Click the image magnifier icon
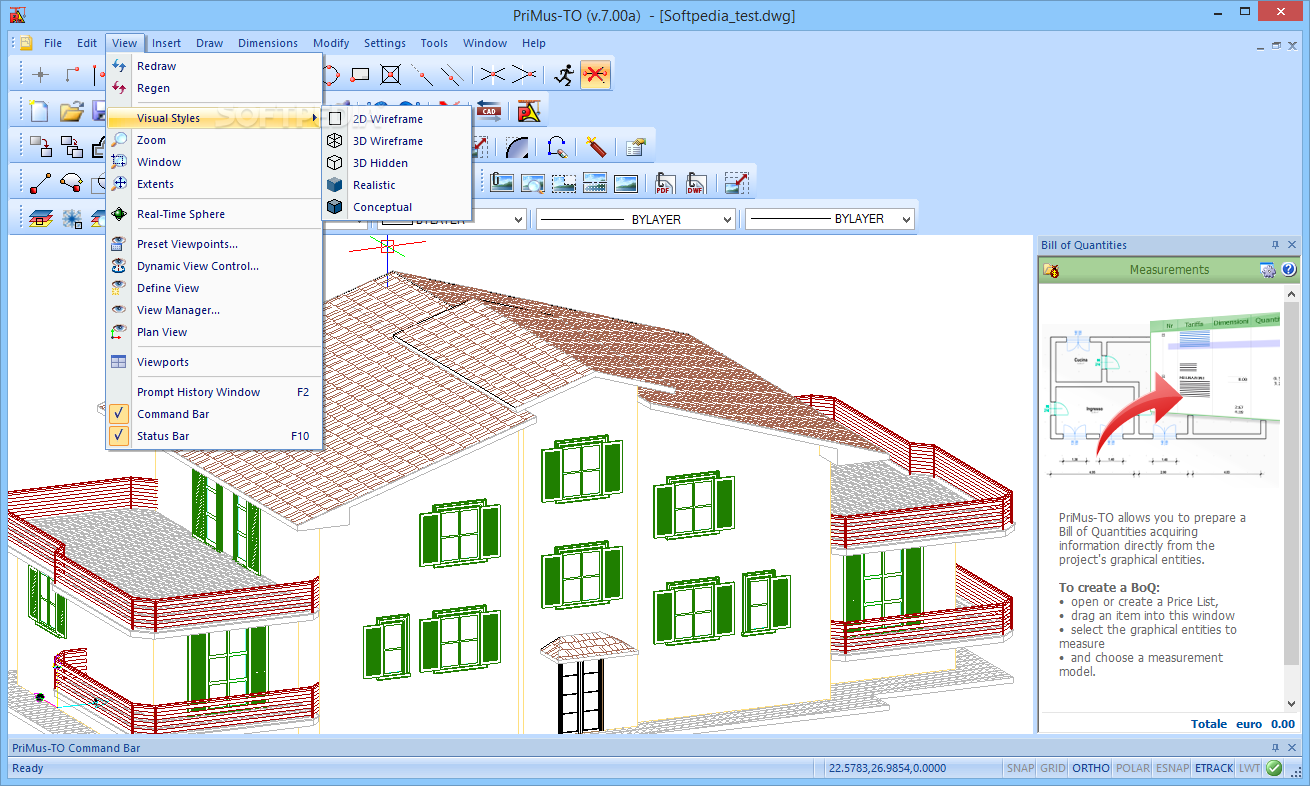Image resolution: width=1310 pixels, height=786 pixels. (x=532, y=183)
